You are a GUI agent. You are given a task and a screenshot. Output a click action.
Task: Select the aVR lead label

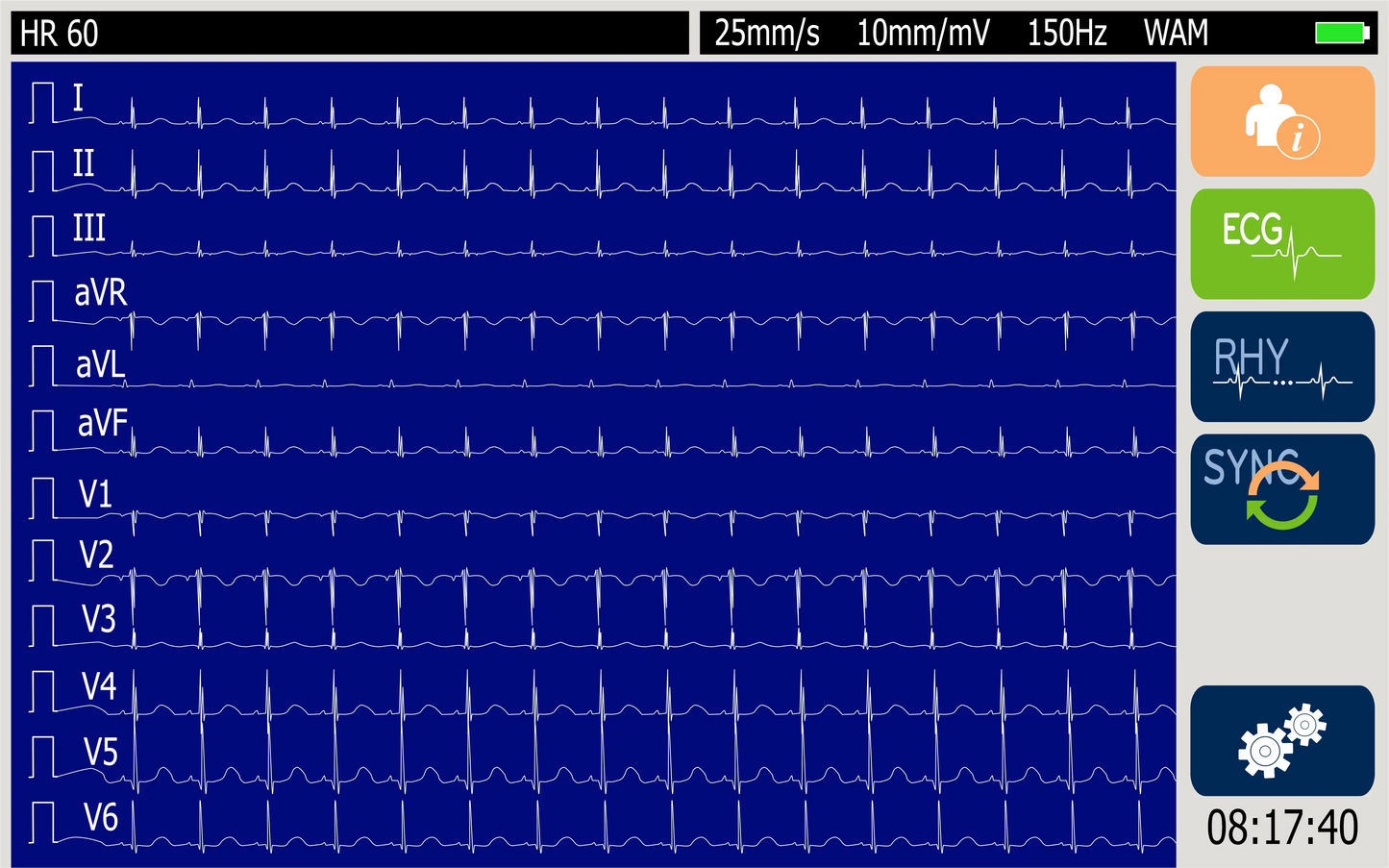[100, 292]
